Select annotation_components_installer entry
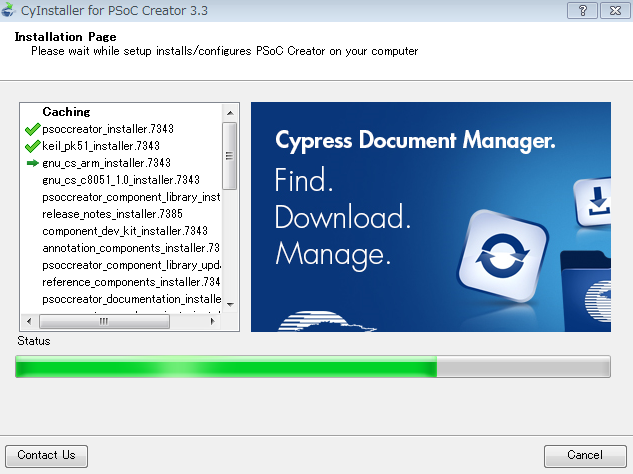Image resolution: width=633 pixels, height=474 pixels. pyautogui.click(x=131, y=248)
